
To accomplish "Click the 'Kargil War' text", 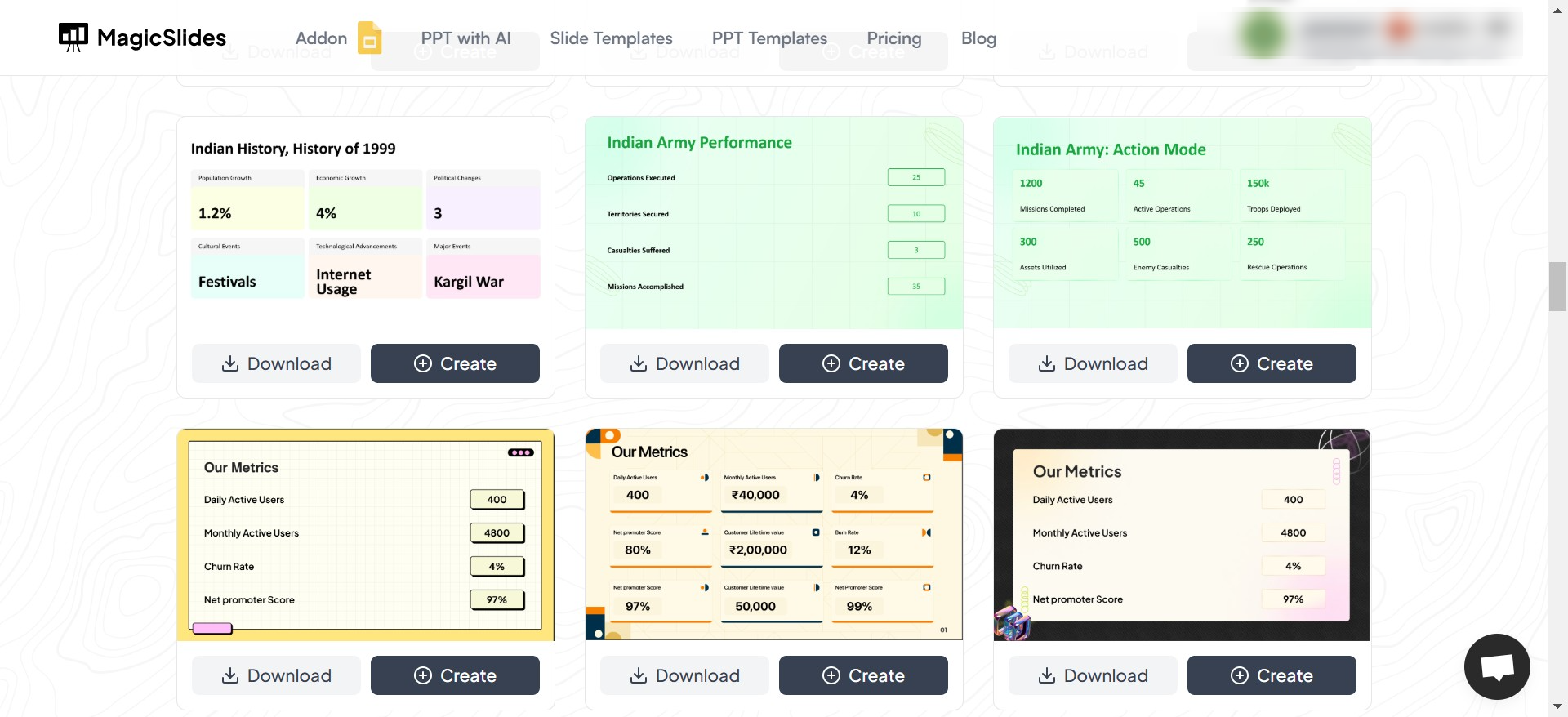I will coord(469,282).
